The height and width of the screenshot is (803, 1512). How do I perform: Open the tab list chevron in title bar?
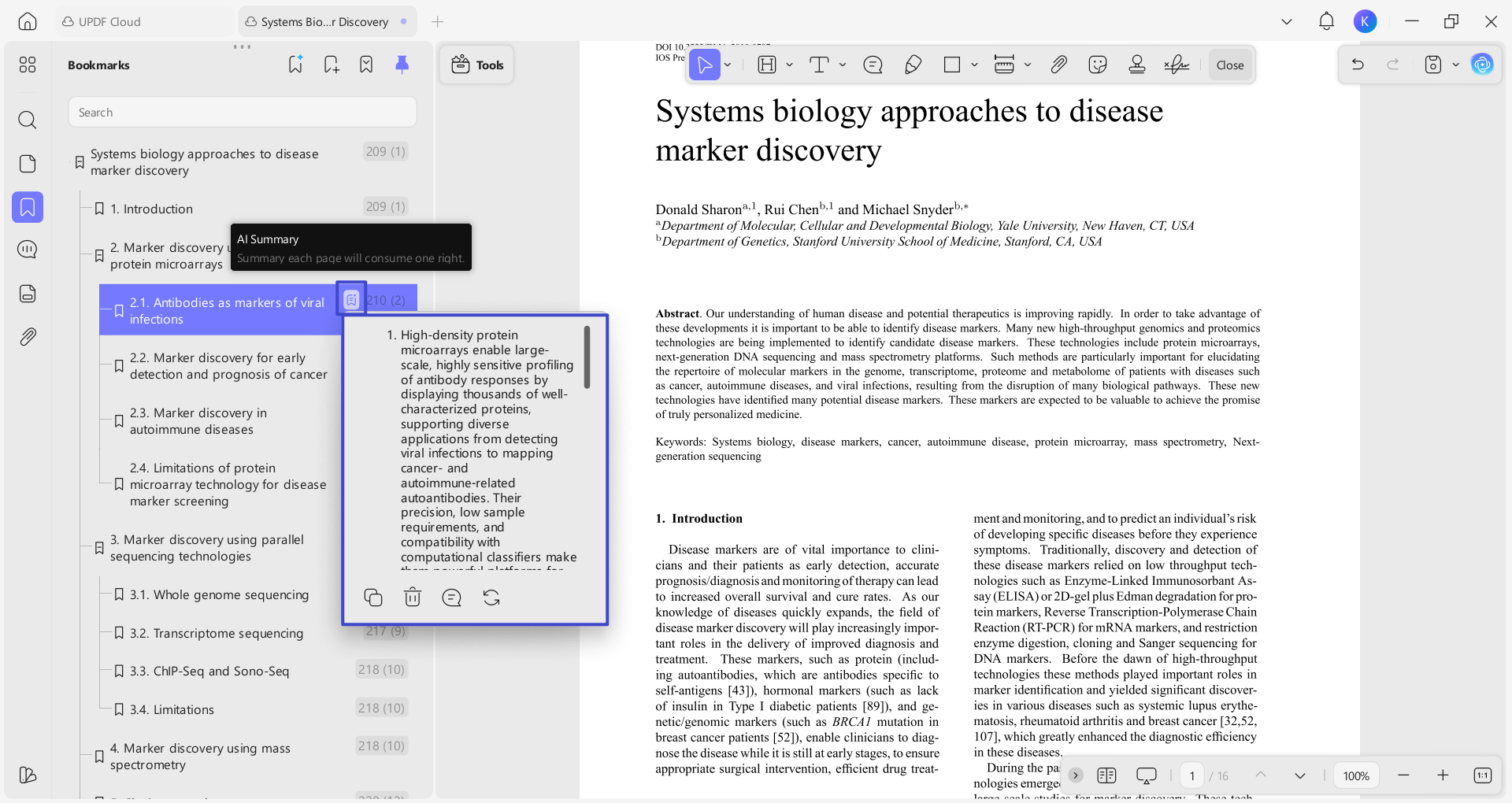tap(1287, 22)
